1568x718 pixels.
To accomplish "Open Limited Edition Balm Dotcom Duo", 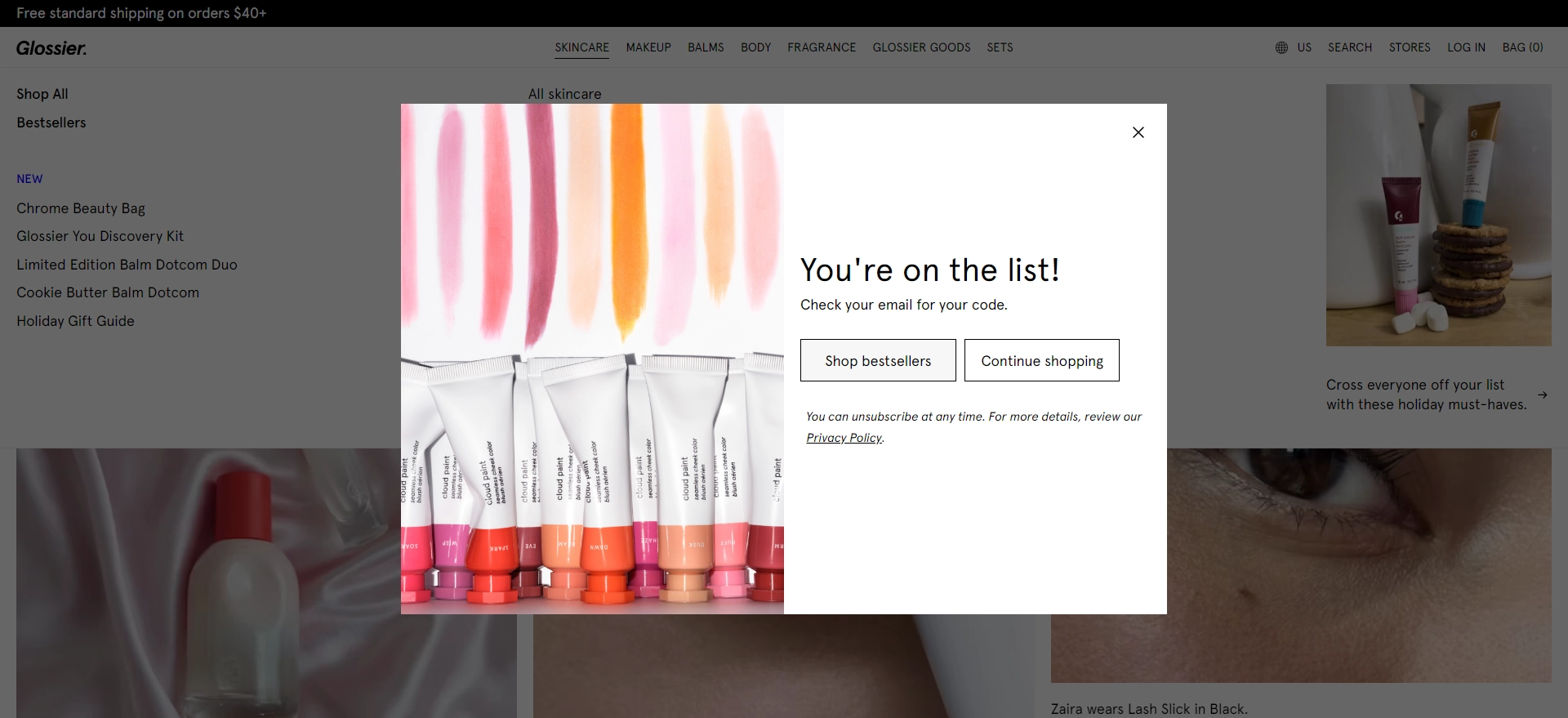I will click(127, 265).
